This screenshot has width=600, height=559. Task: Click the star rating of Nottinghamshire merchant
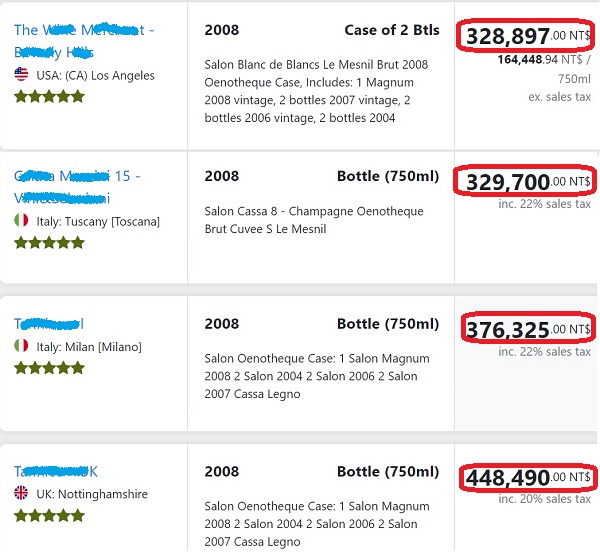[49, 515]
